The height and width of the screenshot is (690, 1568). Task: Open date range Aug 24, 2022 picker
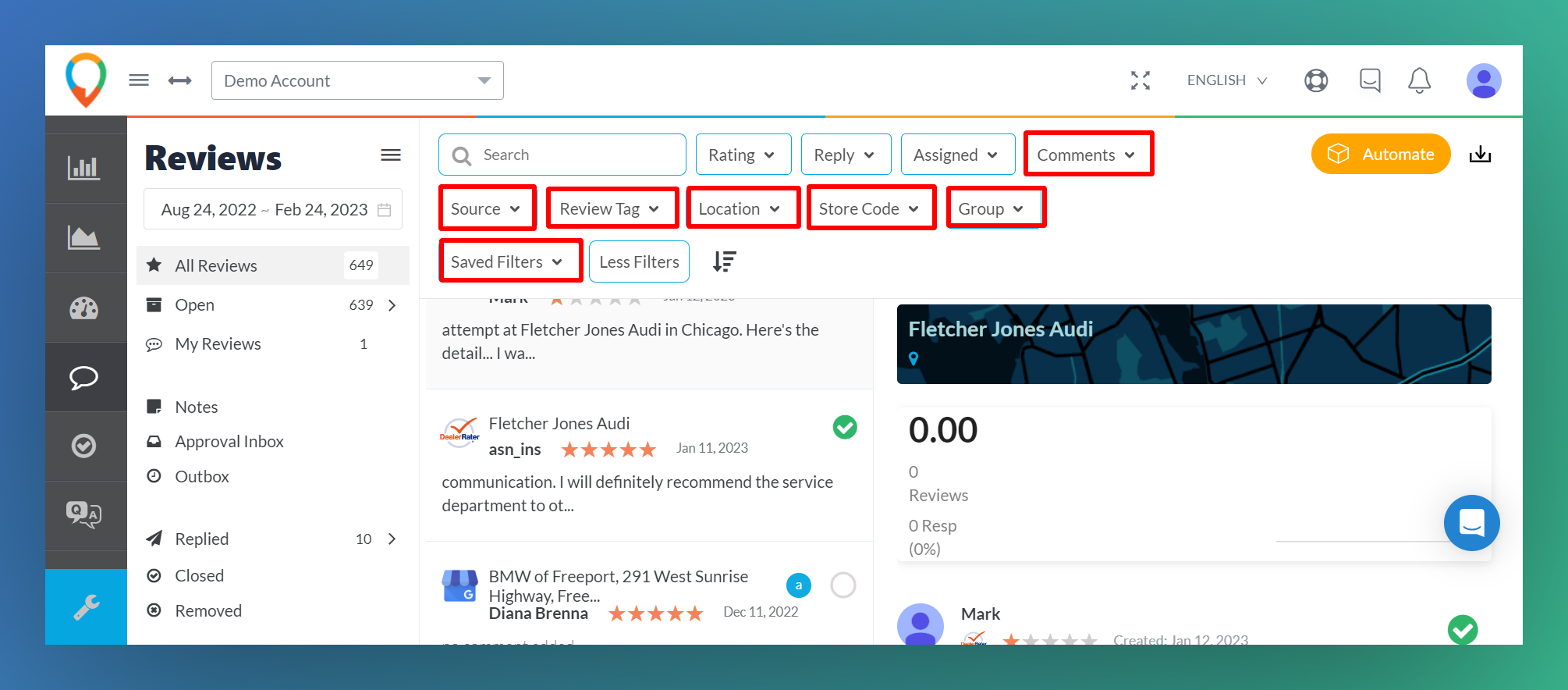pos(273,209)
